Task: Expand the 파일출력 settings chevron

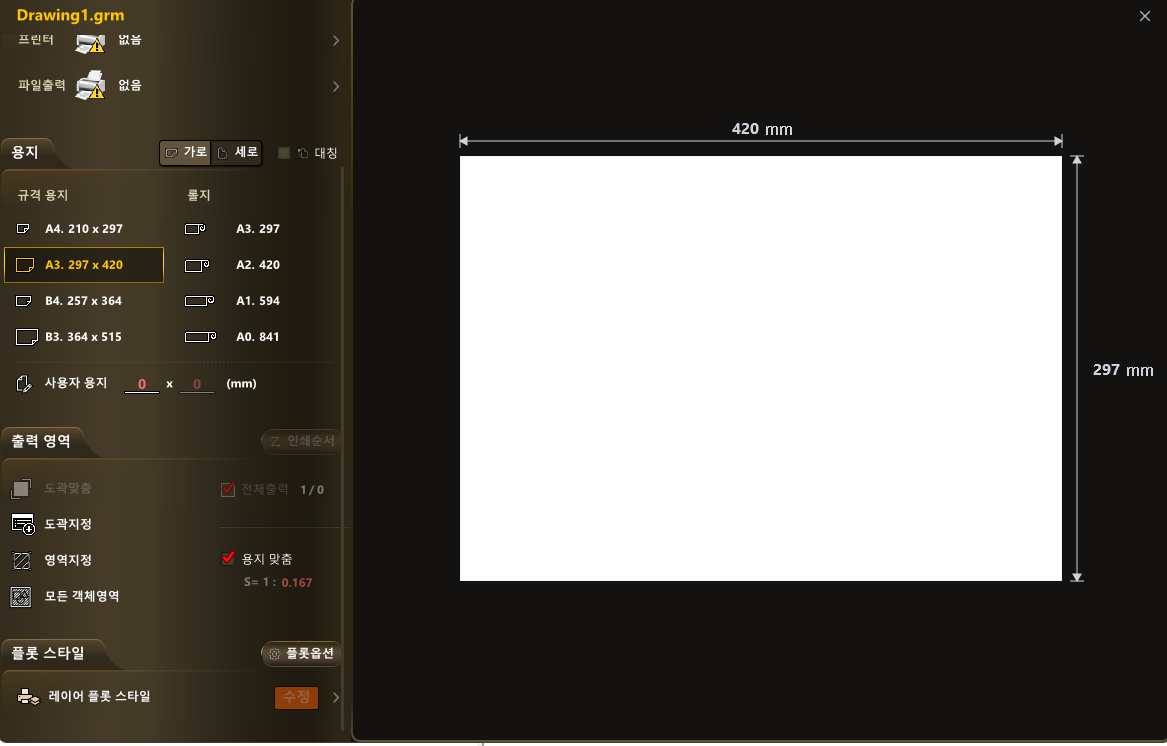Action: click(336, 86)
